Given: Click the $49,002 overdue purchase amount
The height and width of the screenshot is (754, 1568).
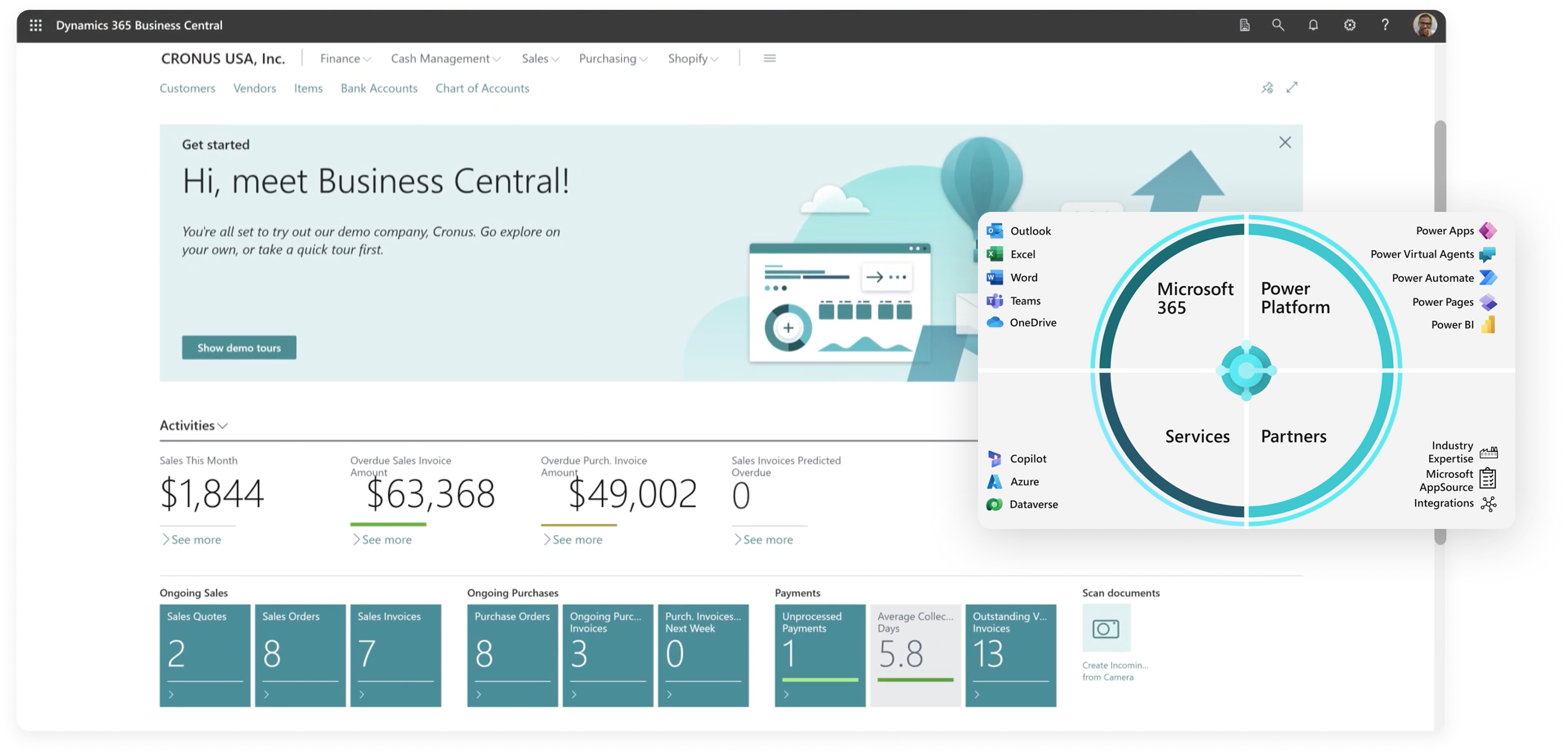Looking at the screenshot, I should point(632,493).
